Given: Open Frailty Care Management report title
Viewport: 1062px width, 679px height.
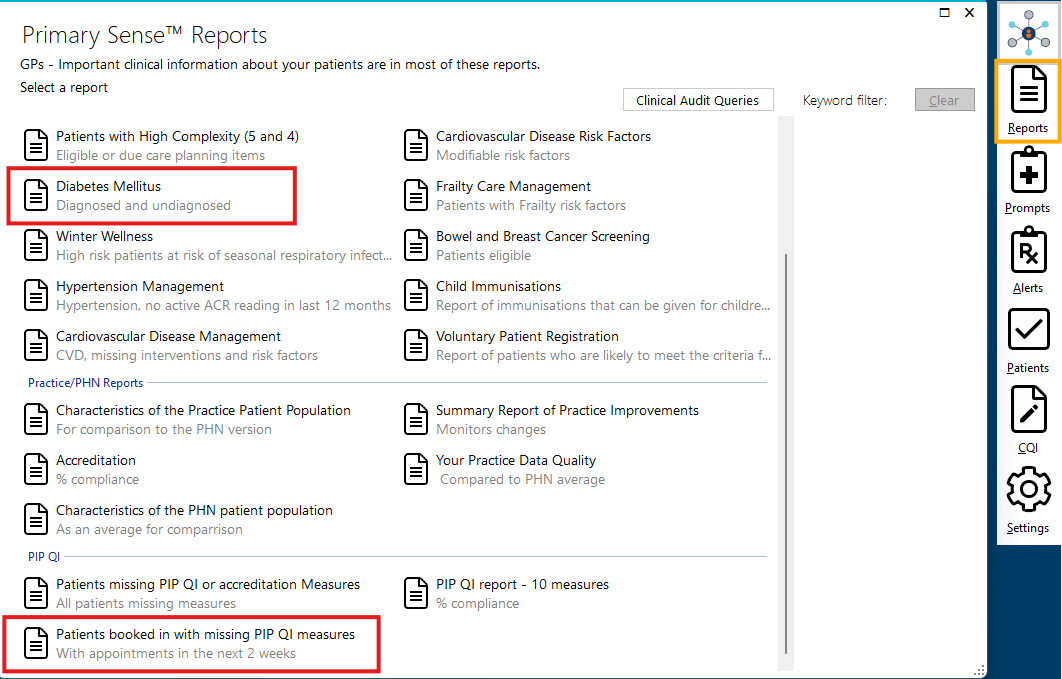Looking at the screenshot, I should [513, 186].
